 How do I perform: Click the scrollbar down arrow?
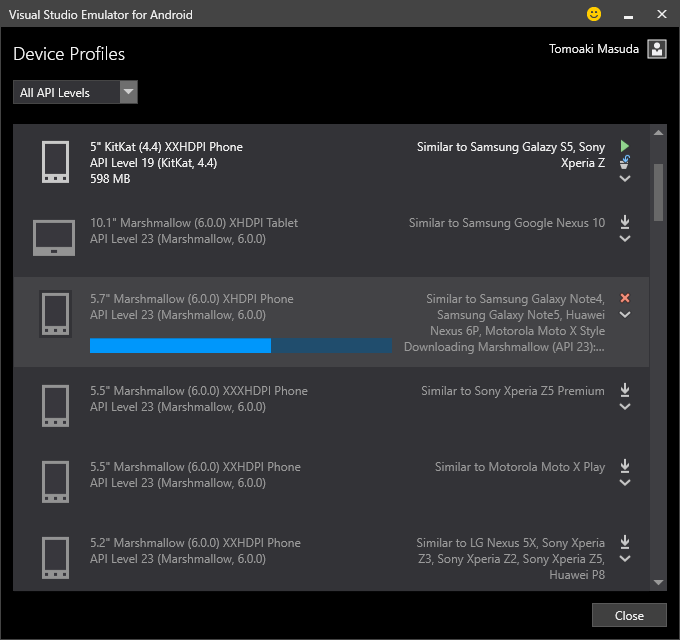(x=658, y=582)
